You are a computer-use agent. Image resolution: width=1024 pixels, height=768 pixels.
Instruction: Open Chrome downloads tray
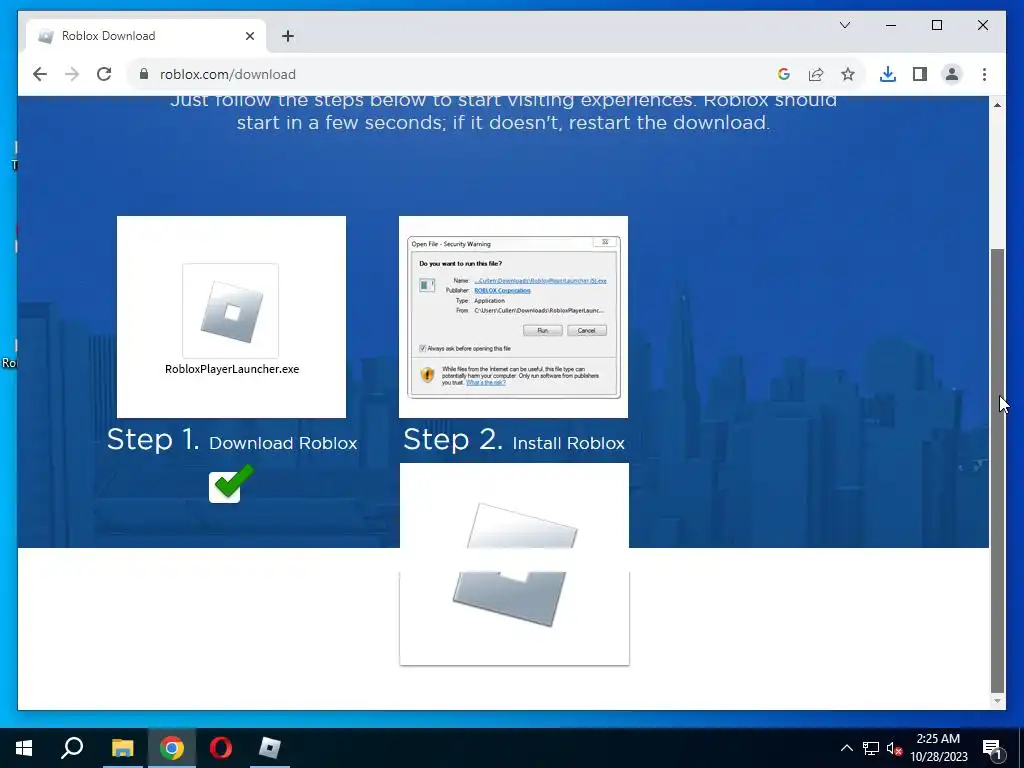coord(888,74)
